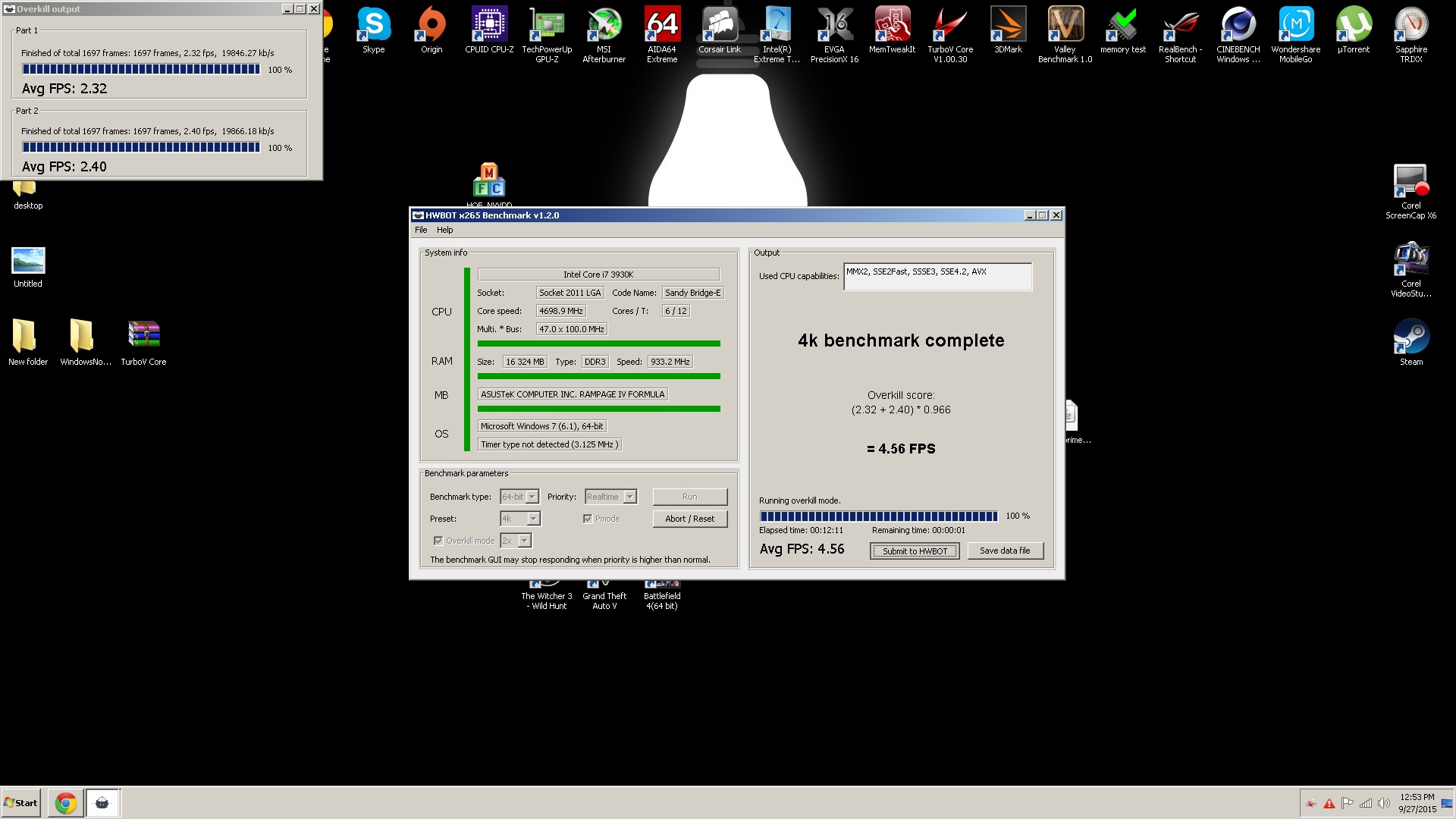
Task: Select the Corsair Link desktop icon
Action: pyautogui.click(x=720, y=30)
